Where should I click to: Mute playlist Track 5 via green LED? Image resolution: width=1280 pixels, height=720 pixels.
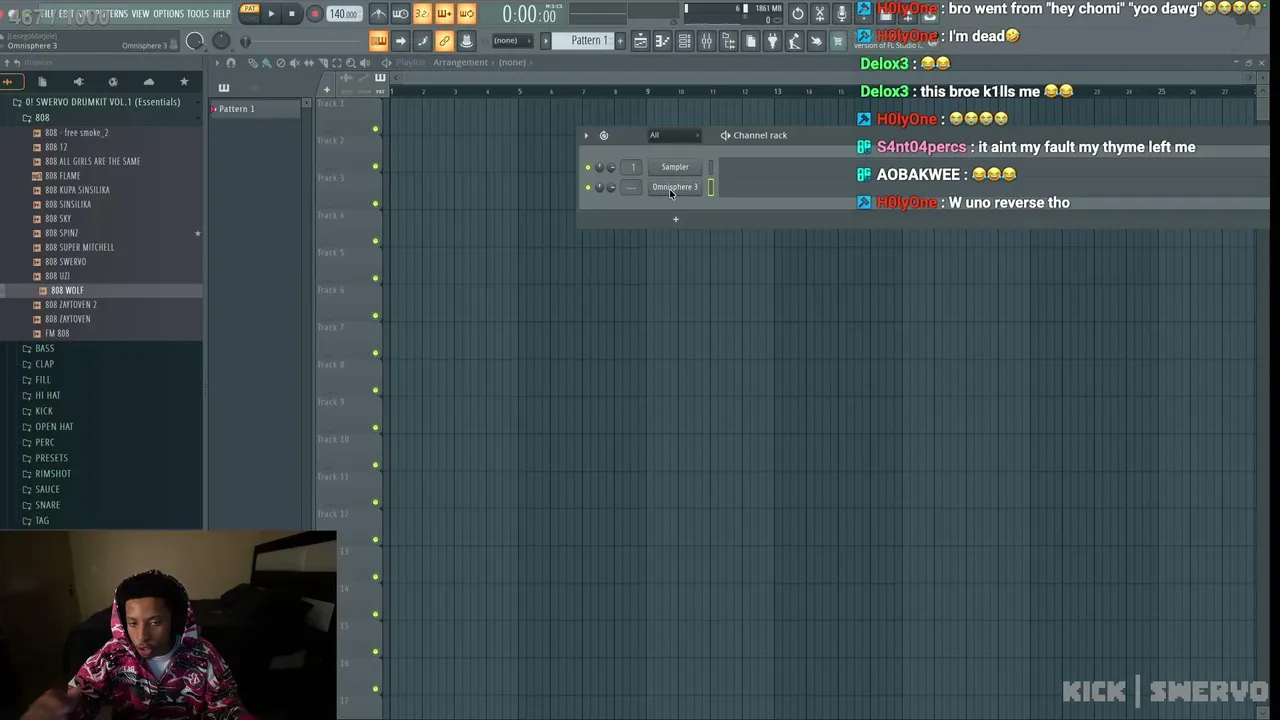376,278
